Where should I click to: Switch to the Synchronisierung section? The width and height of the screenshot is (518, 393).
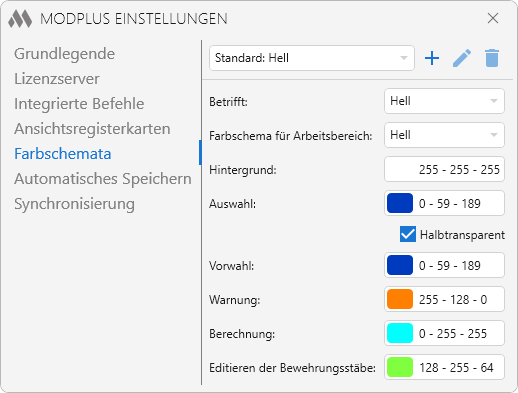pos(74,204)
